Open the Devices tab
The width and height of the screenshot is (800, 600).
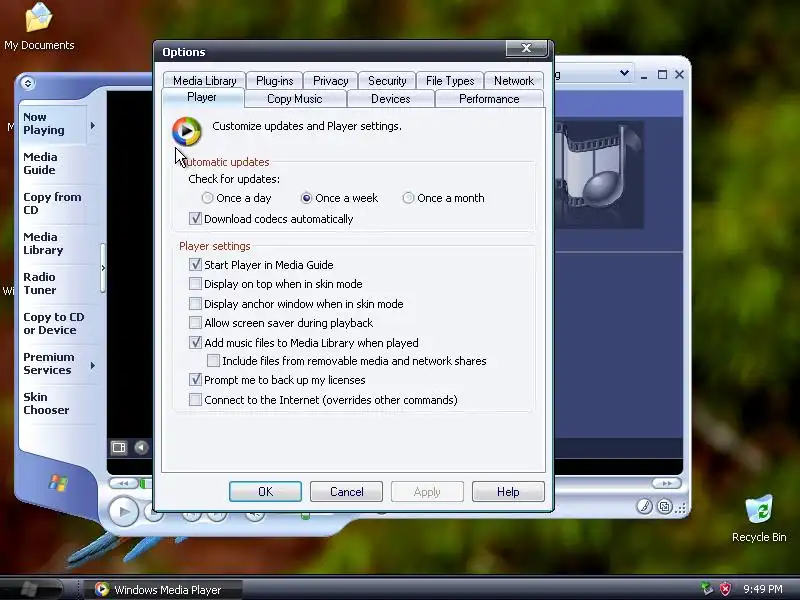pyautogui.click(x=391, y=99)
